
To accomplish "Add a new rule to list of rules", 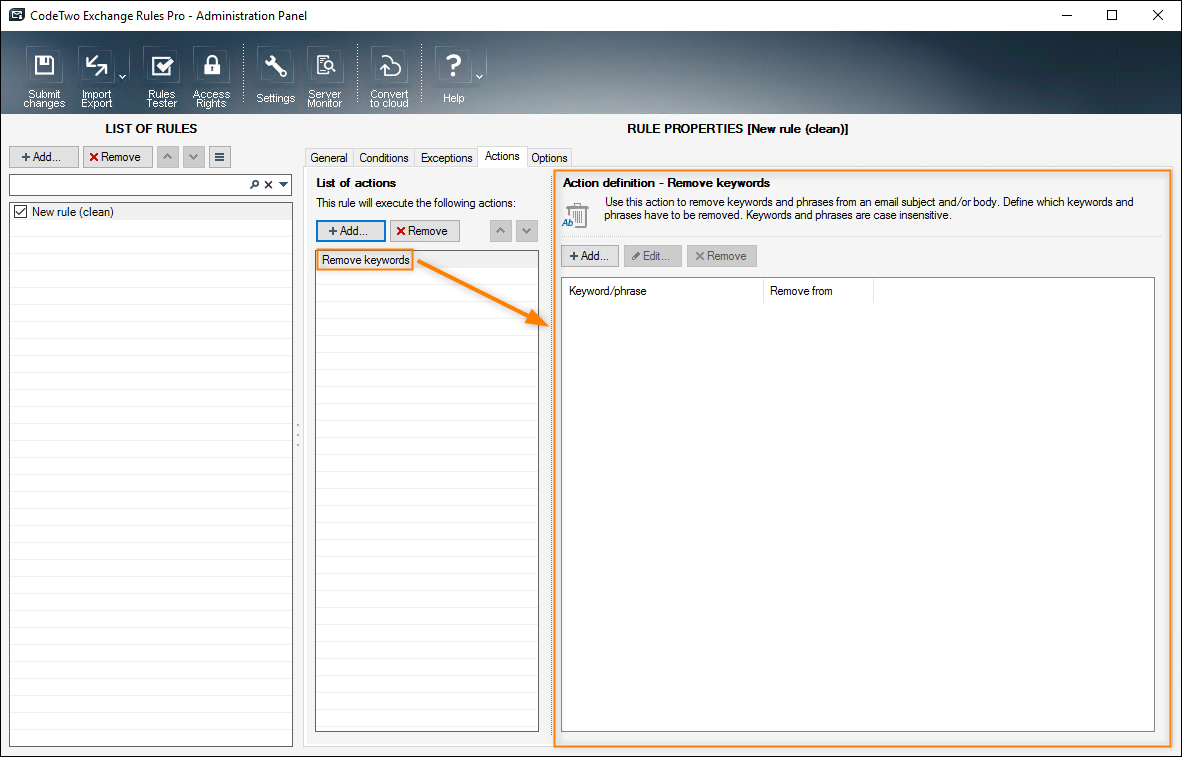I will pyautogui.click(x=44, y=157).
